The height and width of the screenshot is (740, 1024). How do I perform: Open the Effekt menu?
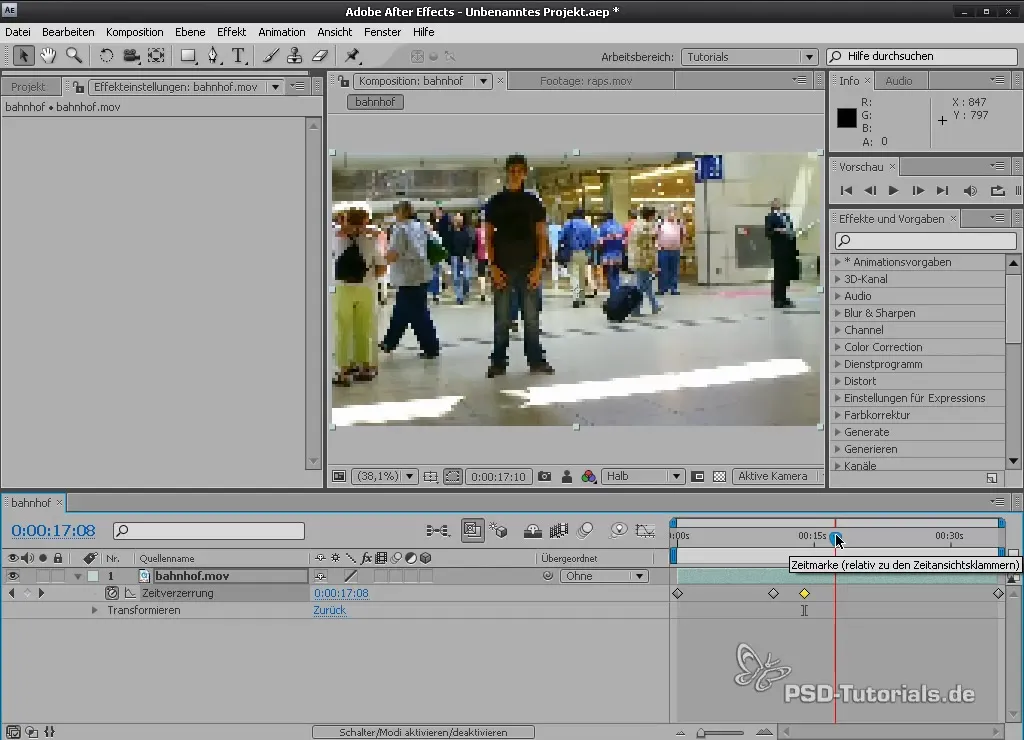(x=231, y=32)
